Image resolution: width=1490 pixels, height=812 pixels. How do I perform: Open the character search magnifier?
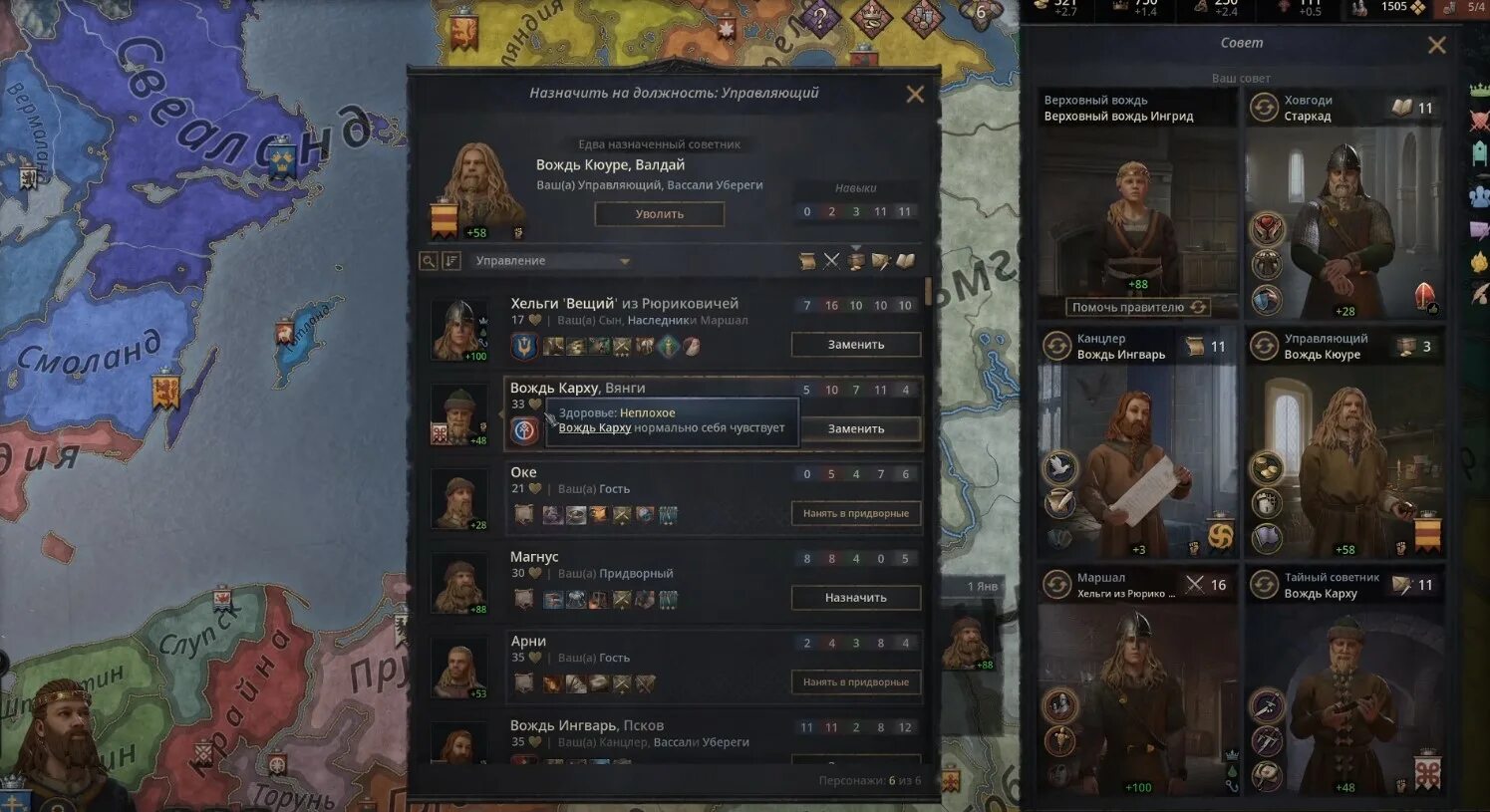pos(429,261)
